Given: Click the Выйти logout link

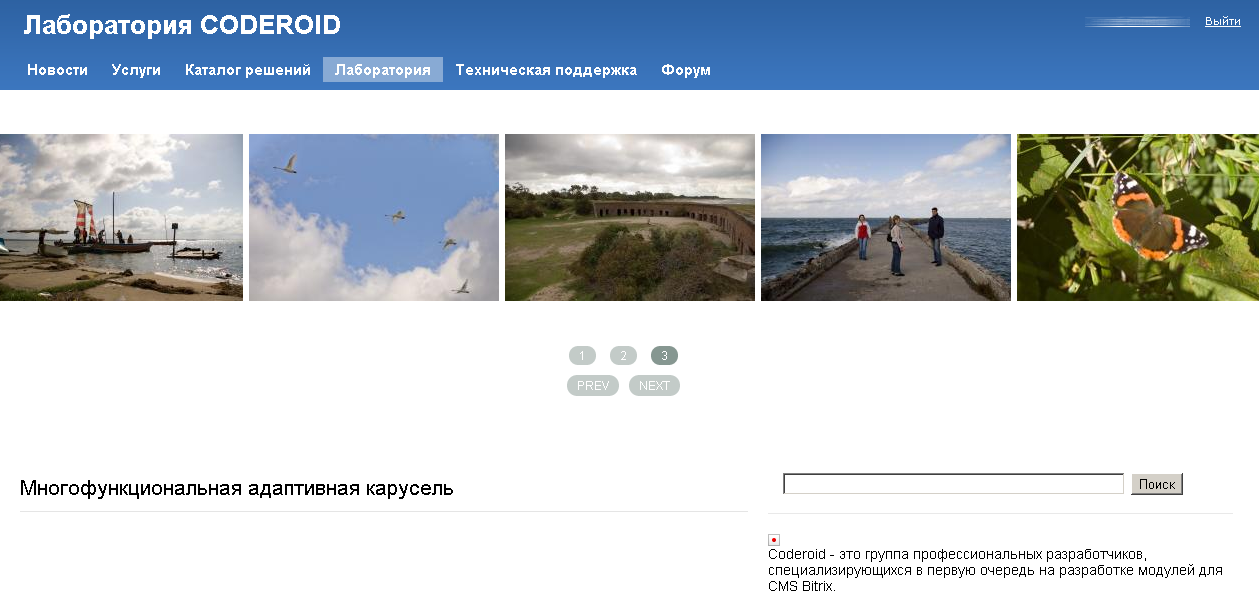Looking at the screenshot, I should pos(1222,21).
